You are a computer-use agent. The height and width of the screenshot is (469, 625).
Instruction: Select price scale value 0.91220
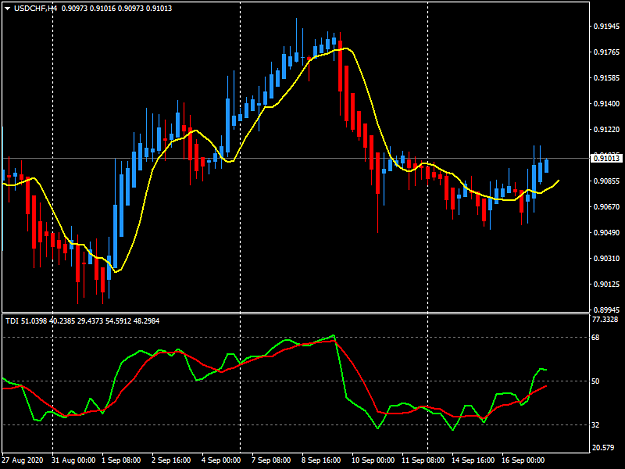coord(607,130)
